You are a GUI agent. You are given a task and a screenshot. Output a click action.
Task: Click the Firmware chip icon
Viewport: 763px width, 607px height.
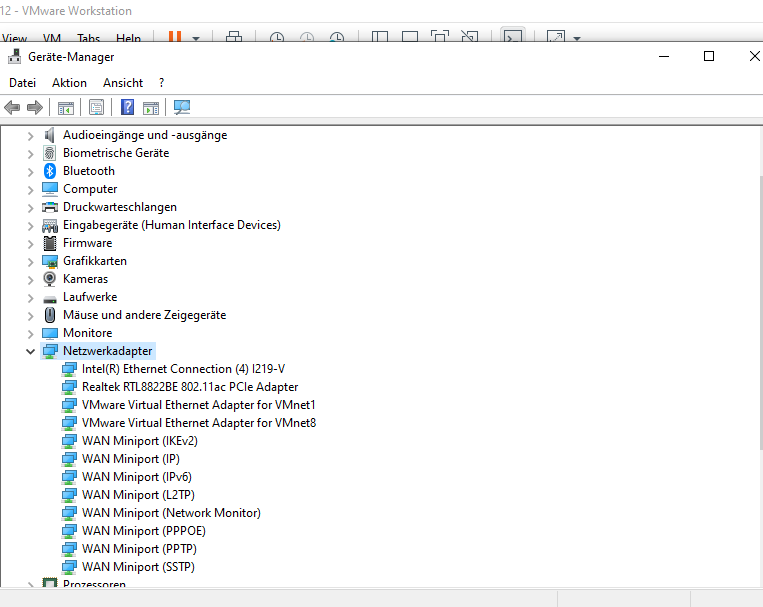click(x=50, y=243)
